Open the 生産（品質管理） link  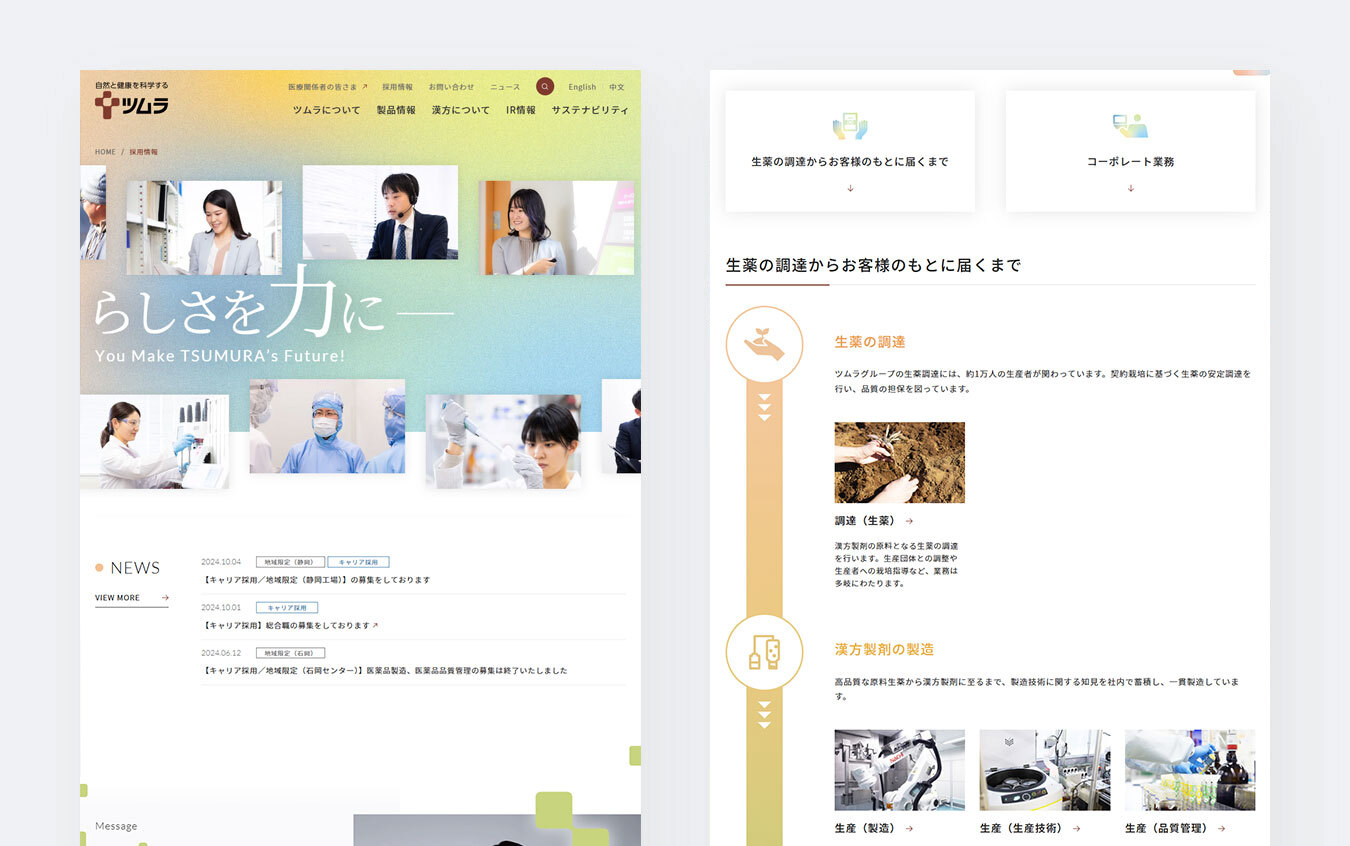click(x=1175, y=828)
